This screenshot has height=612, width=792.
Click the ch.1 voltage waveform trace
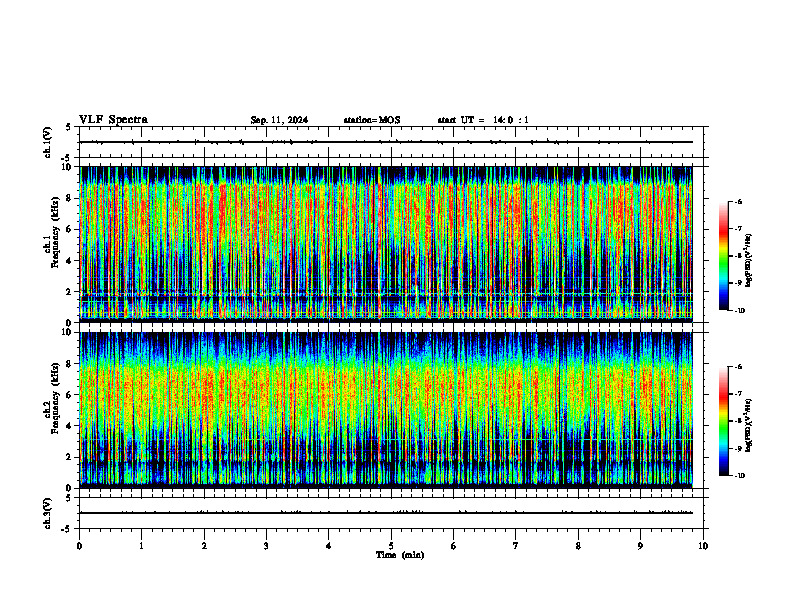point(386,142)
